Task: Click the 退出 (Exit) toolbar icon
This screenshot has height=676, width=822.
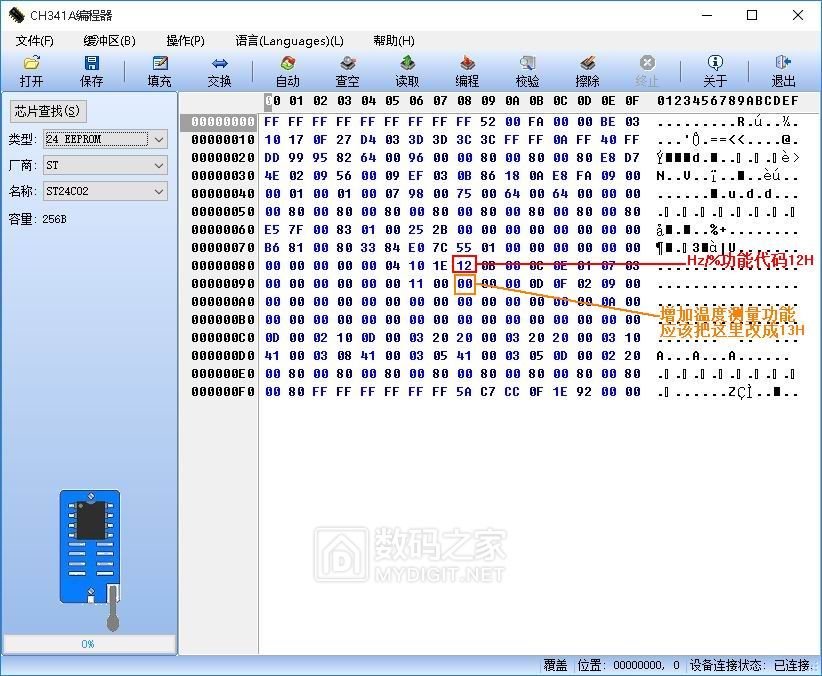Action: tap(783, 71)
